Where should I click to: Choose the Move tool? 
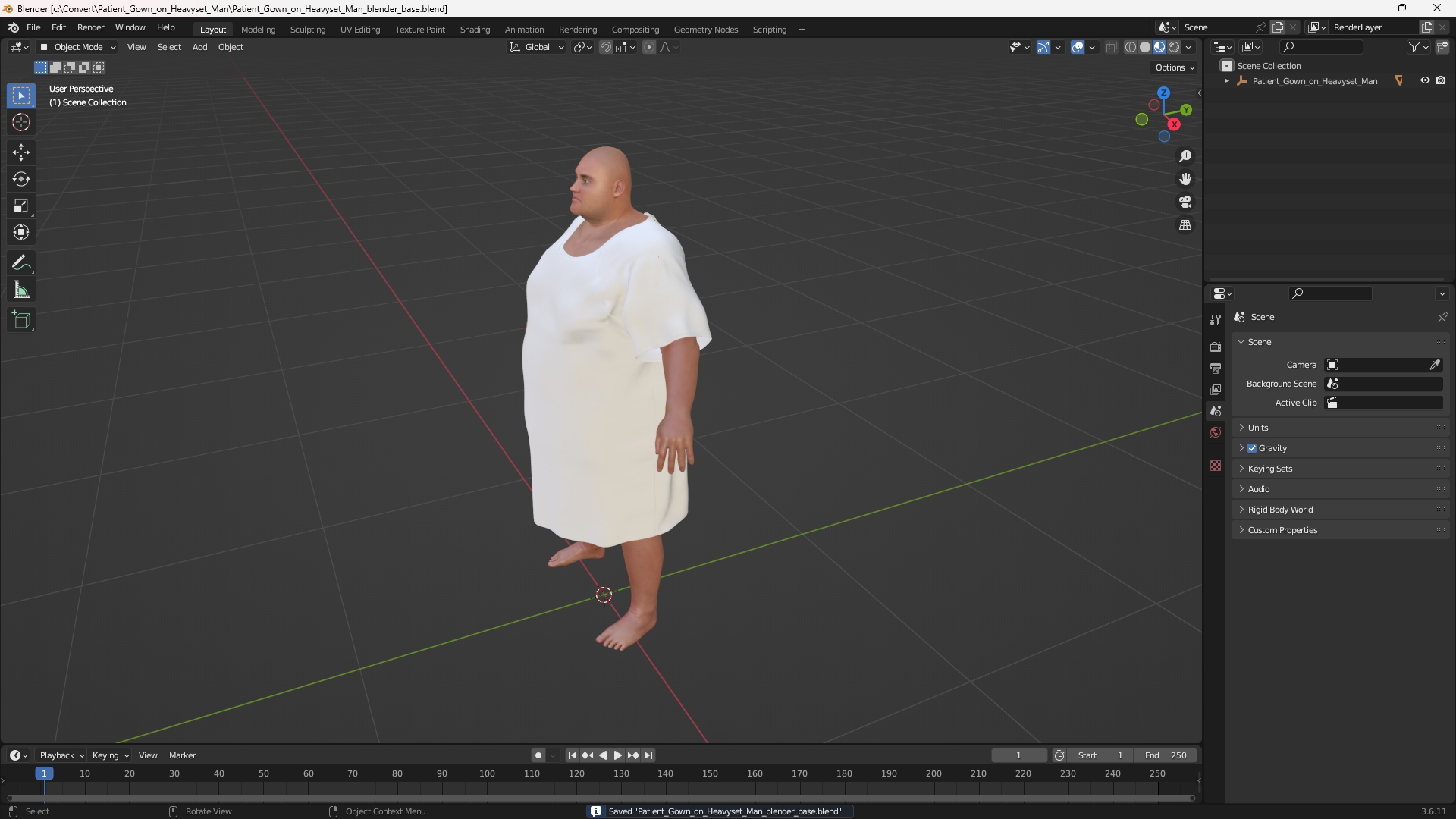(x=21, y=152)
